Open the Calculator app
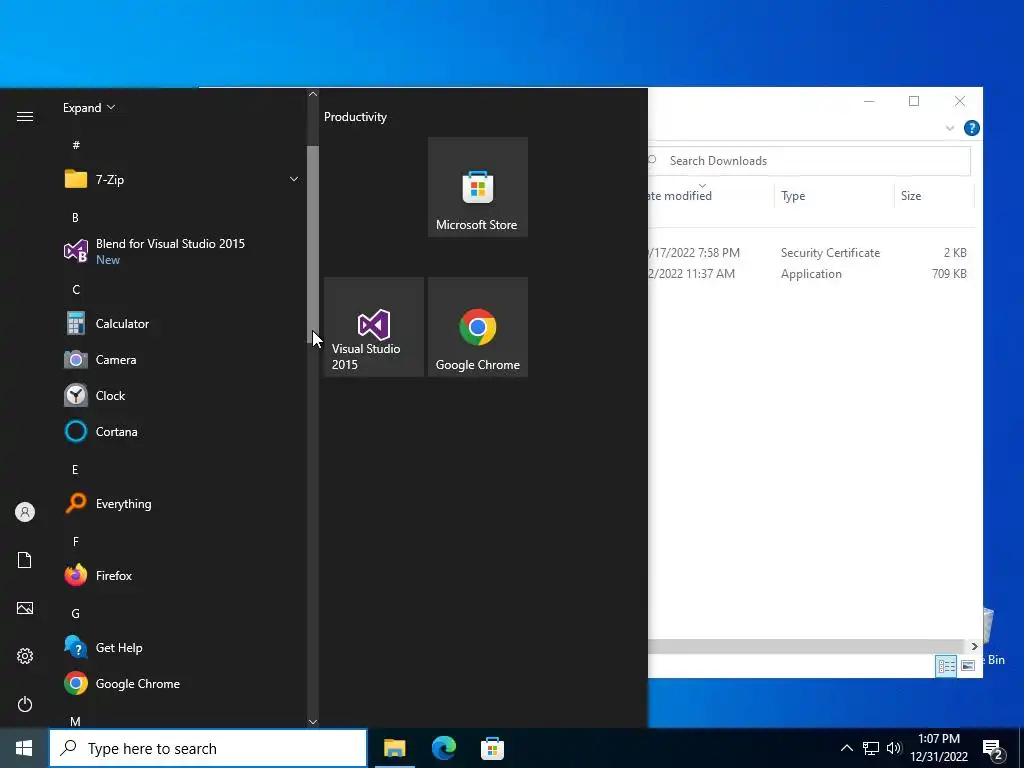Screen dimensions: 1024x768 tap(182, 323)
